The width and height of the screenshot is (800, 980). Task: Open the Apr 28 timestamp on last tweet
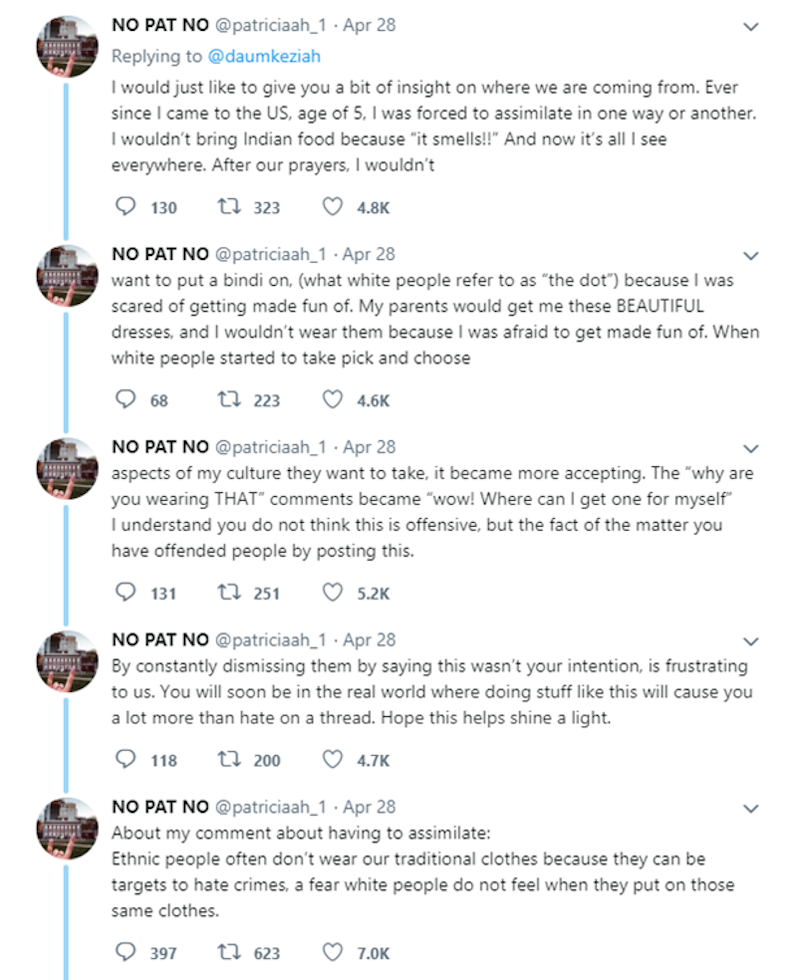coord(369,807)
